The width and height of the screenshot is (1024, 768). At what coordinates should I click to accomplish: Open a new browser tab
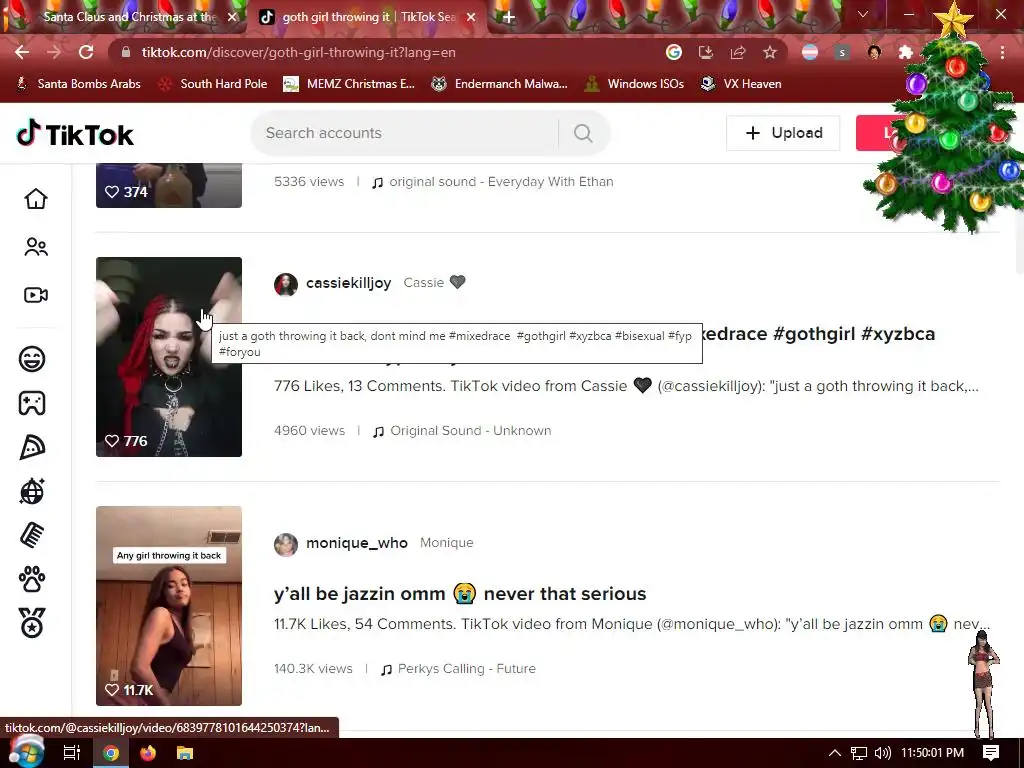coord(508,18)
